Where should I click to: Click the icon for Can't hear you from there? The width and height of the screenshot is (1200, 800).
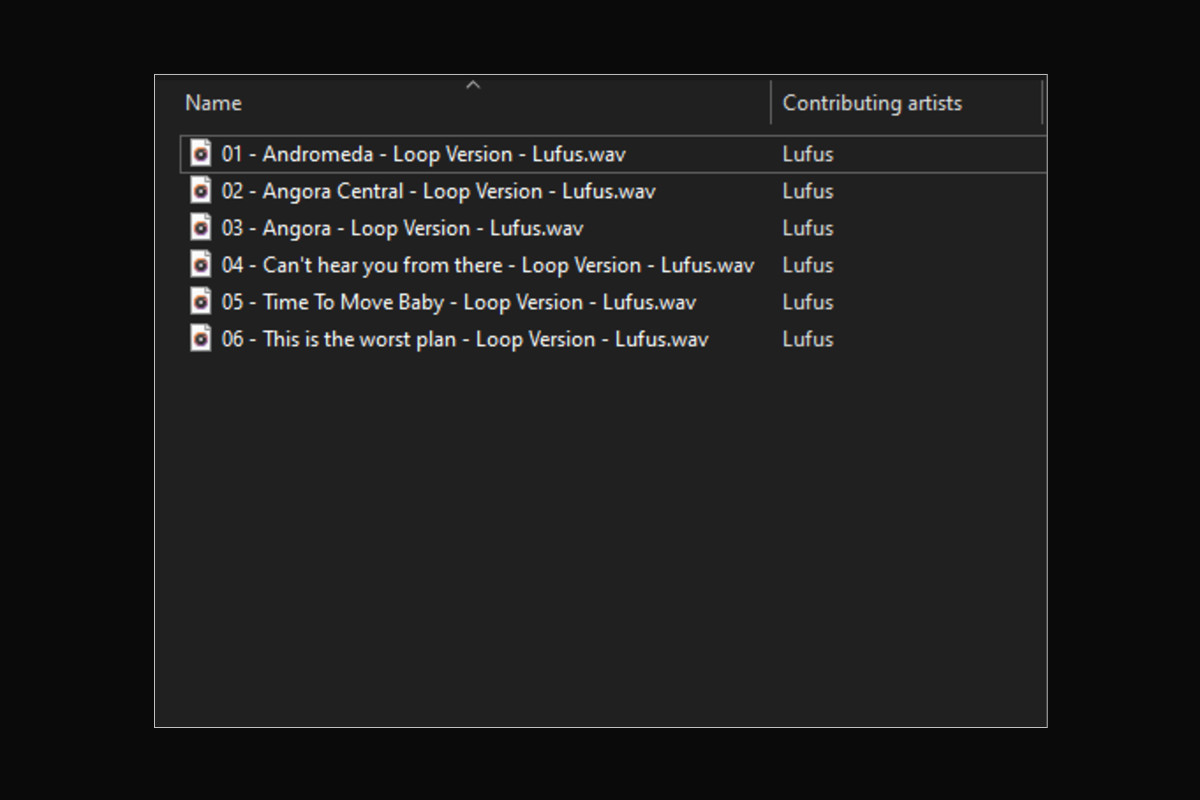[201, 265]
